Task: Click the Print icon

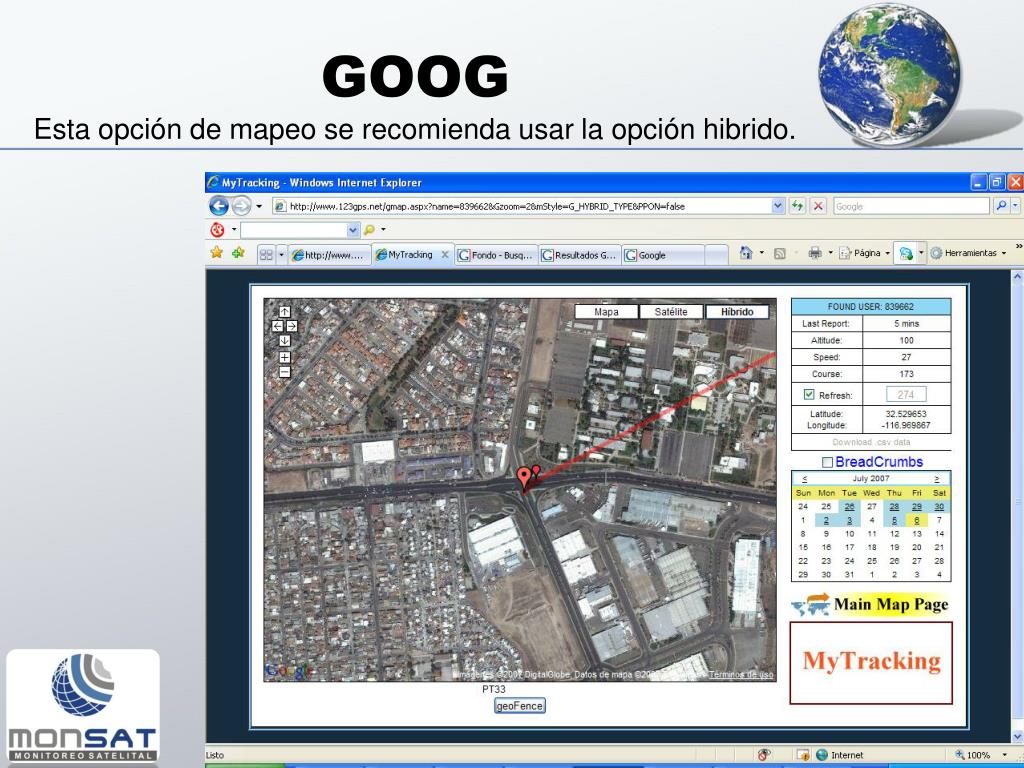Action: coord(814,253)
